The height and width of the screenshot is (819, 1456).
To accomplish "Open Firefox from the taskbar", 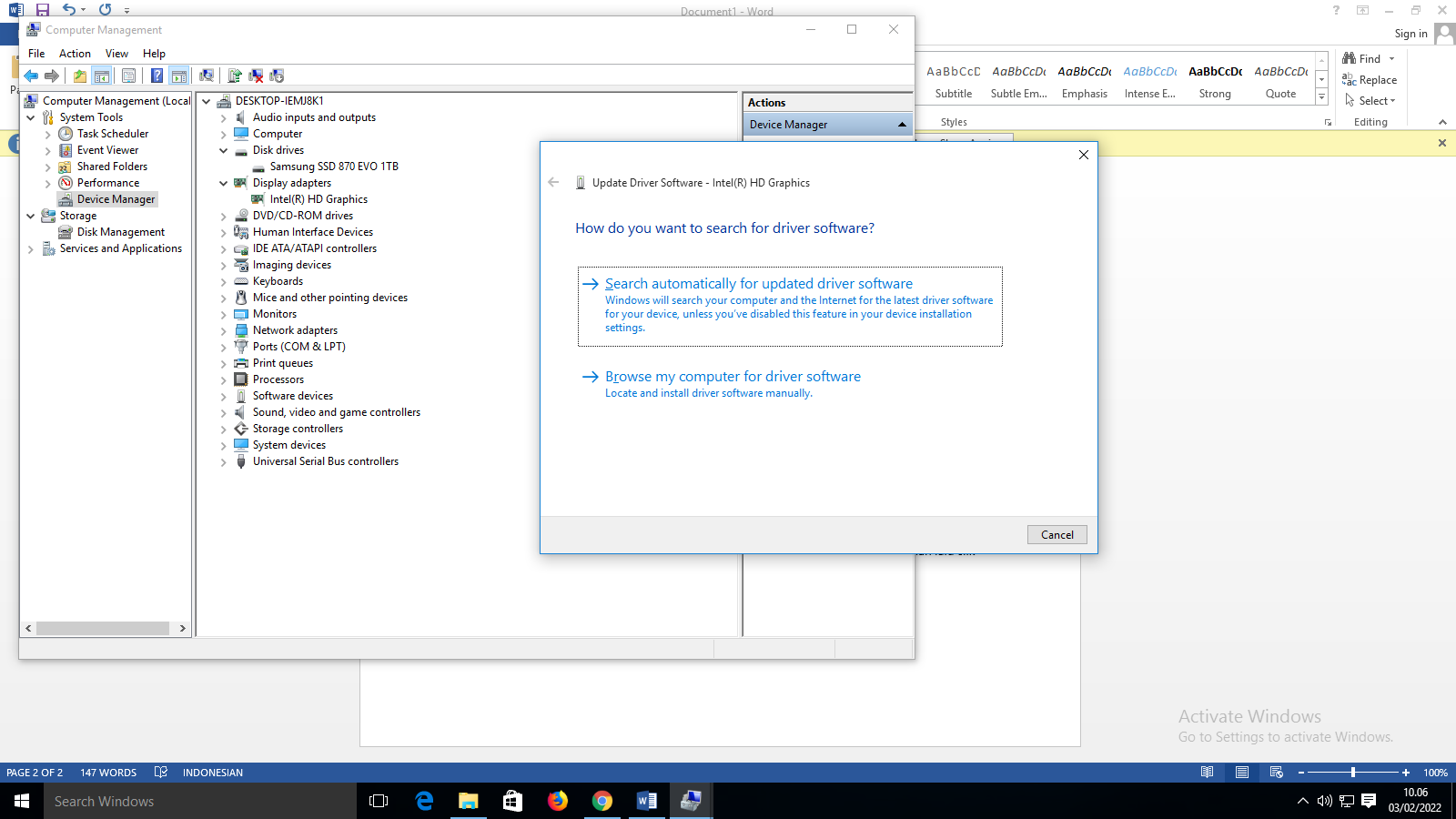I will pyautogui.click(x=558, y=801).
